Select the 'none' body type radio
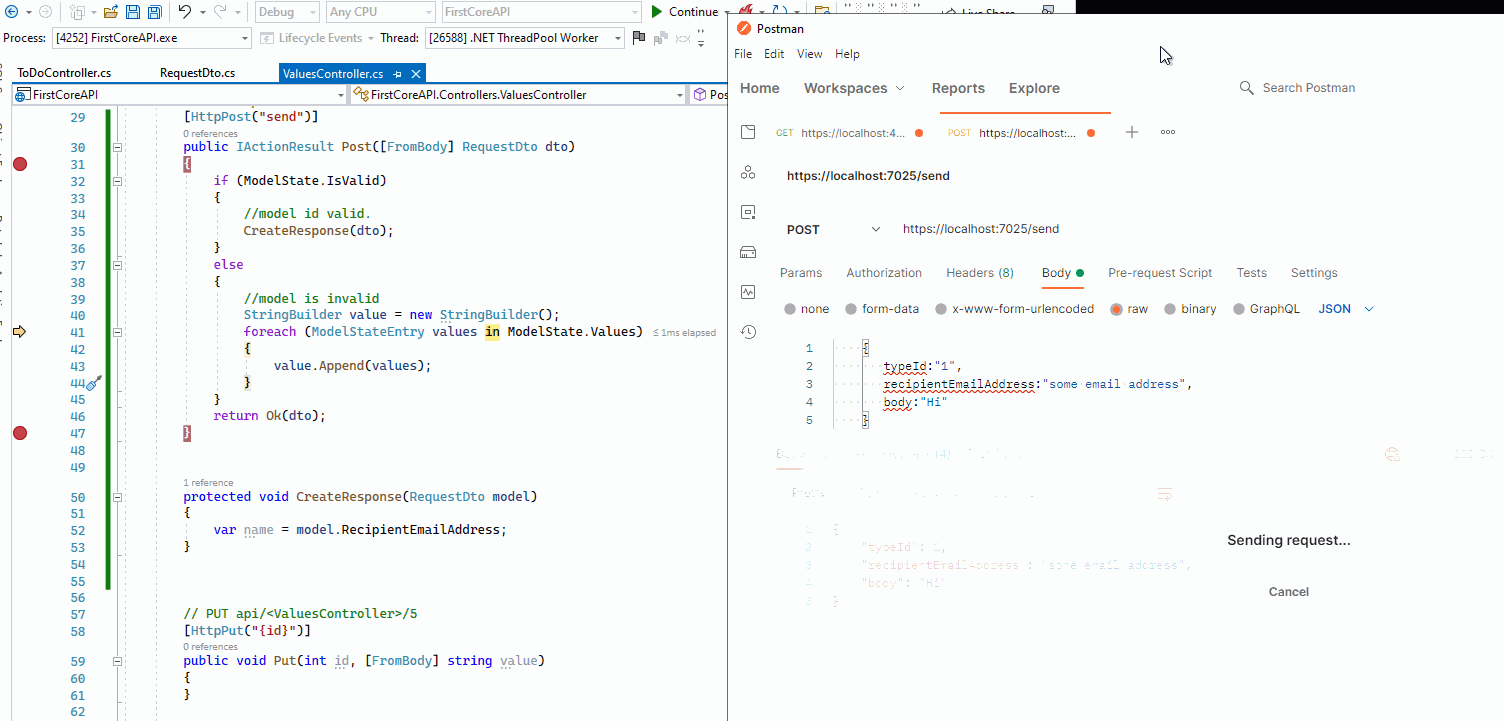This screenshot has height=721, width=1504. coord(791,309)
